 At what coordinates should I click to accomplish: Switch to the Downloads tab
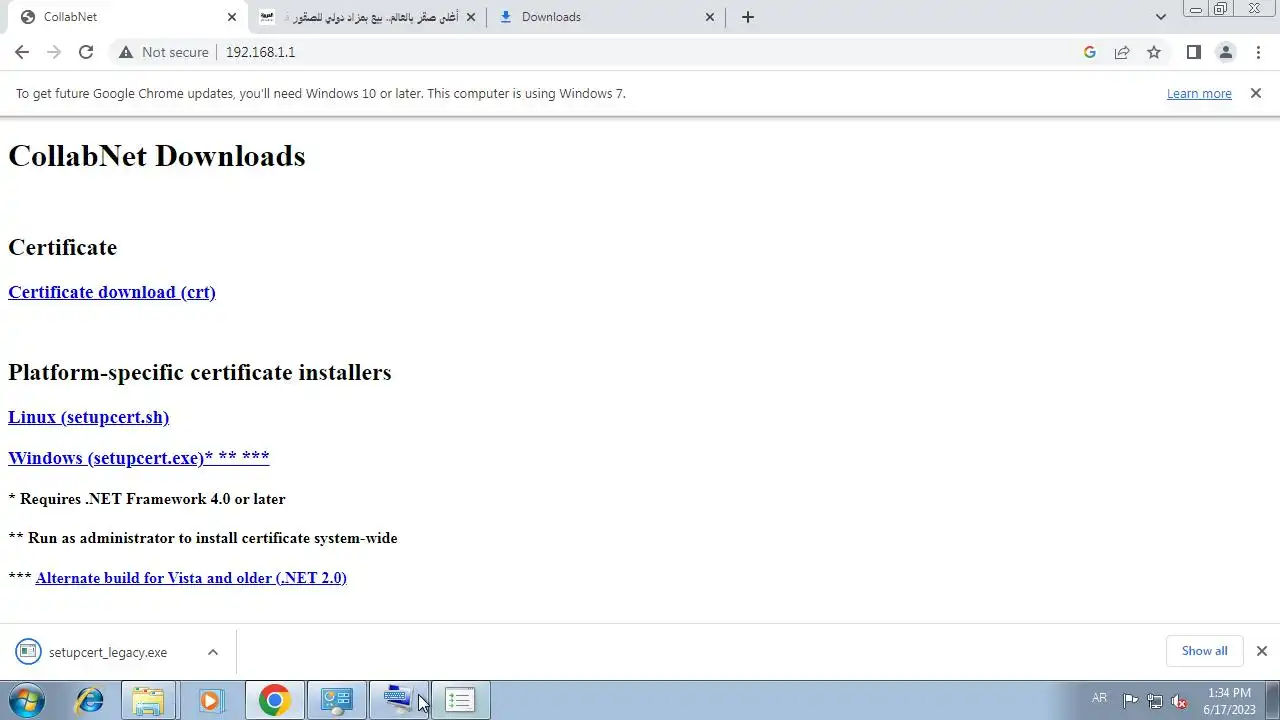click(606, 17)
